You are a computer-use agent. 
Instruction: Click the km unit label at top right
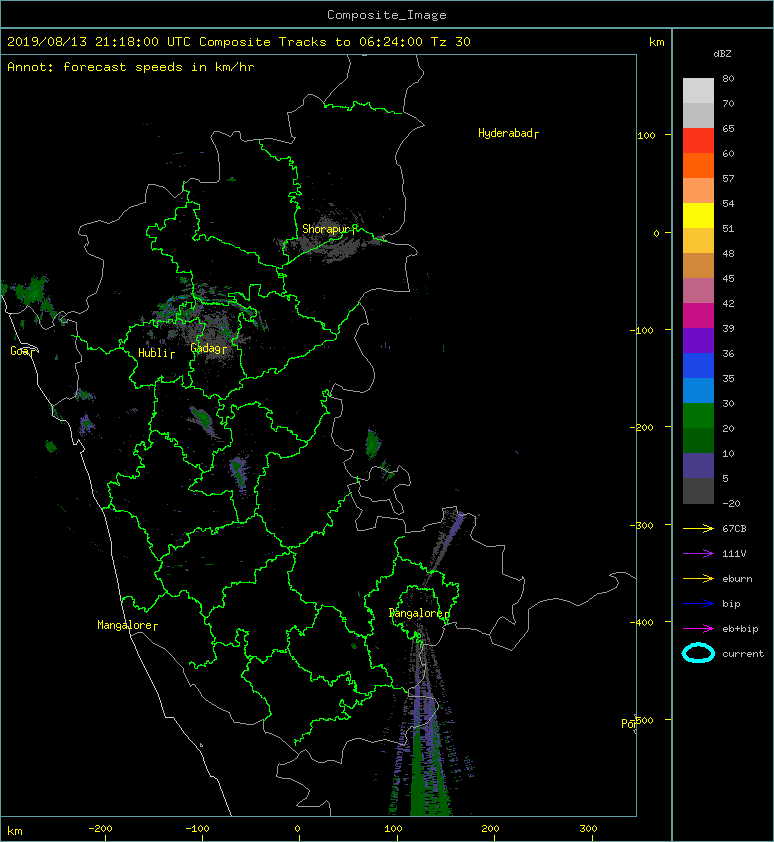[x=656, y=42]
